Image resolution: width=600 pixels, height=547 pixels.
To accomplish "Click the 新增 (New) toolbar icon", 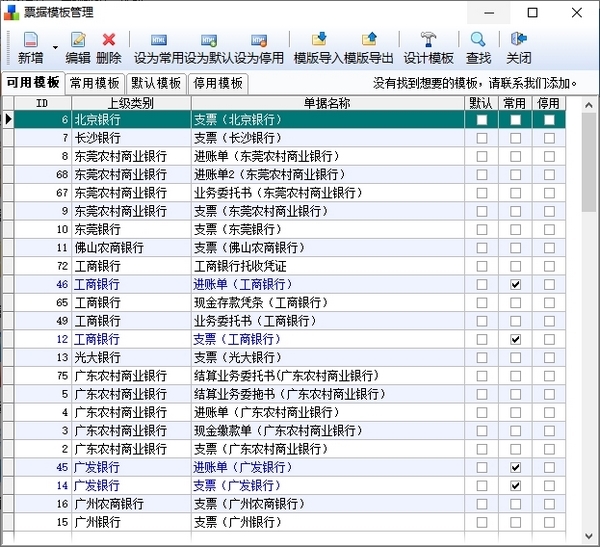I will coord(31,39).
